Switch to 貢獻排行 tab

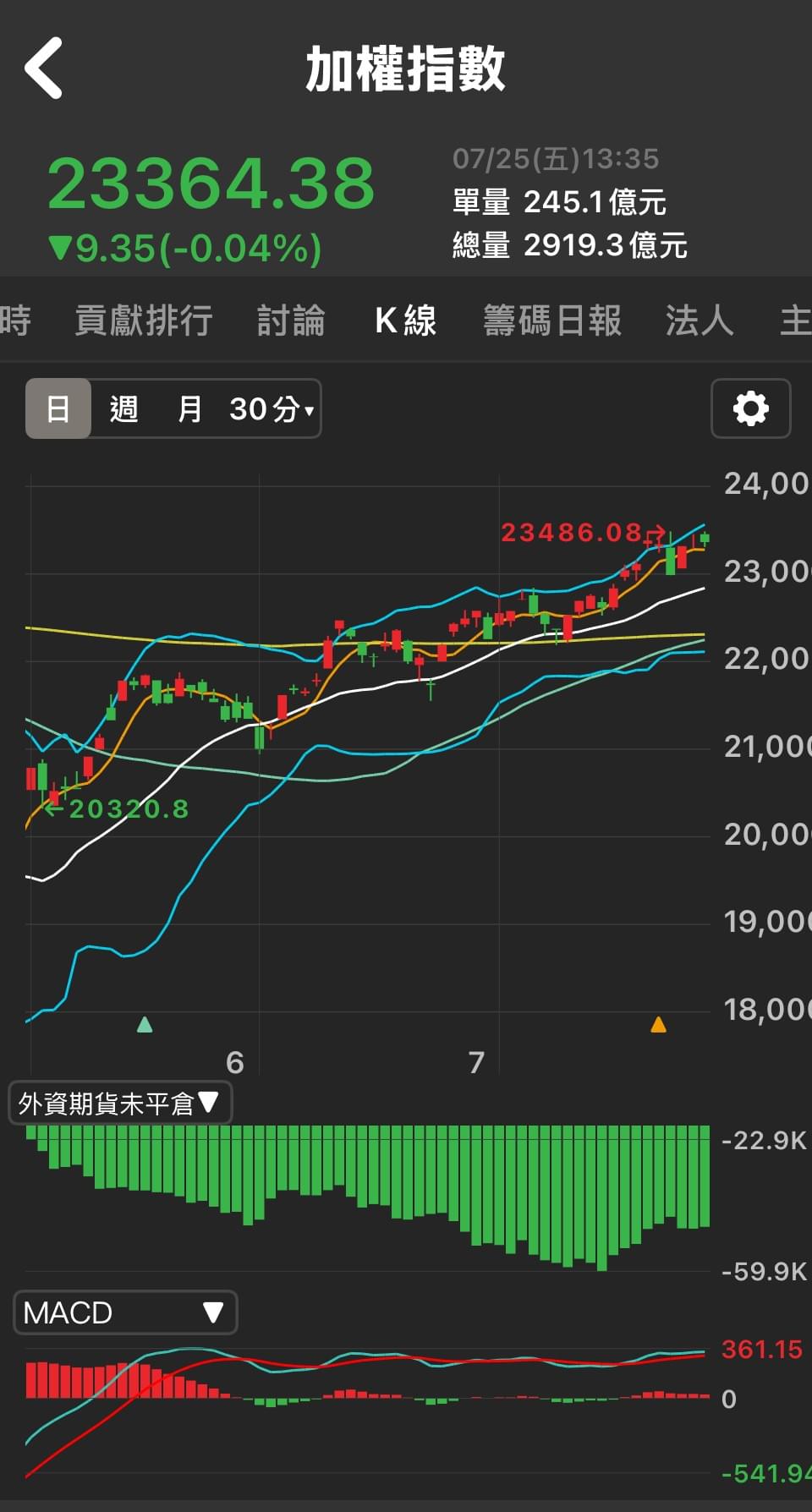[143, 320]
